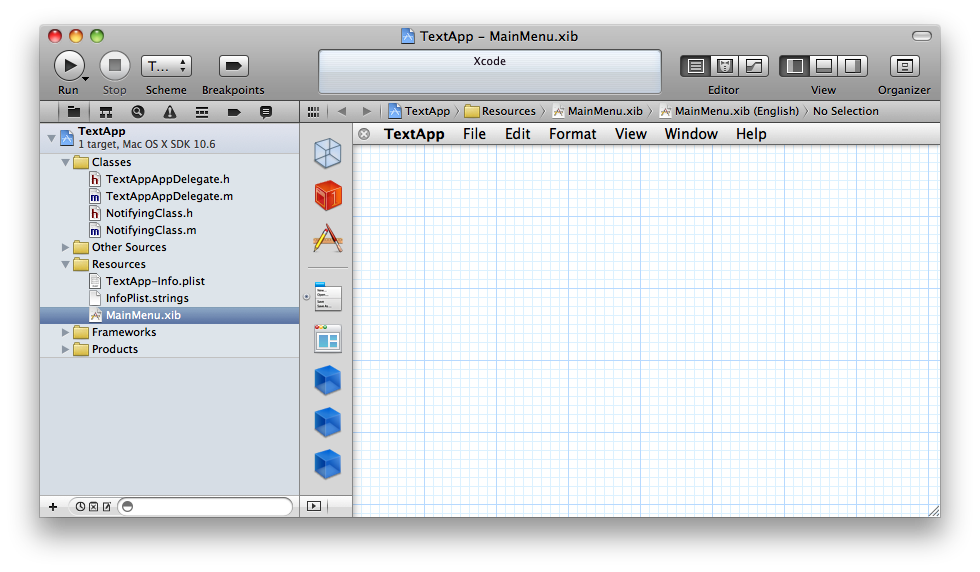Open the Format menu in menu editor
The width and height of the screenshot is (980, 572).
[x=572, y=134]
